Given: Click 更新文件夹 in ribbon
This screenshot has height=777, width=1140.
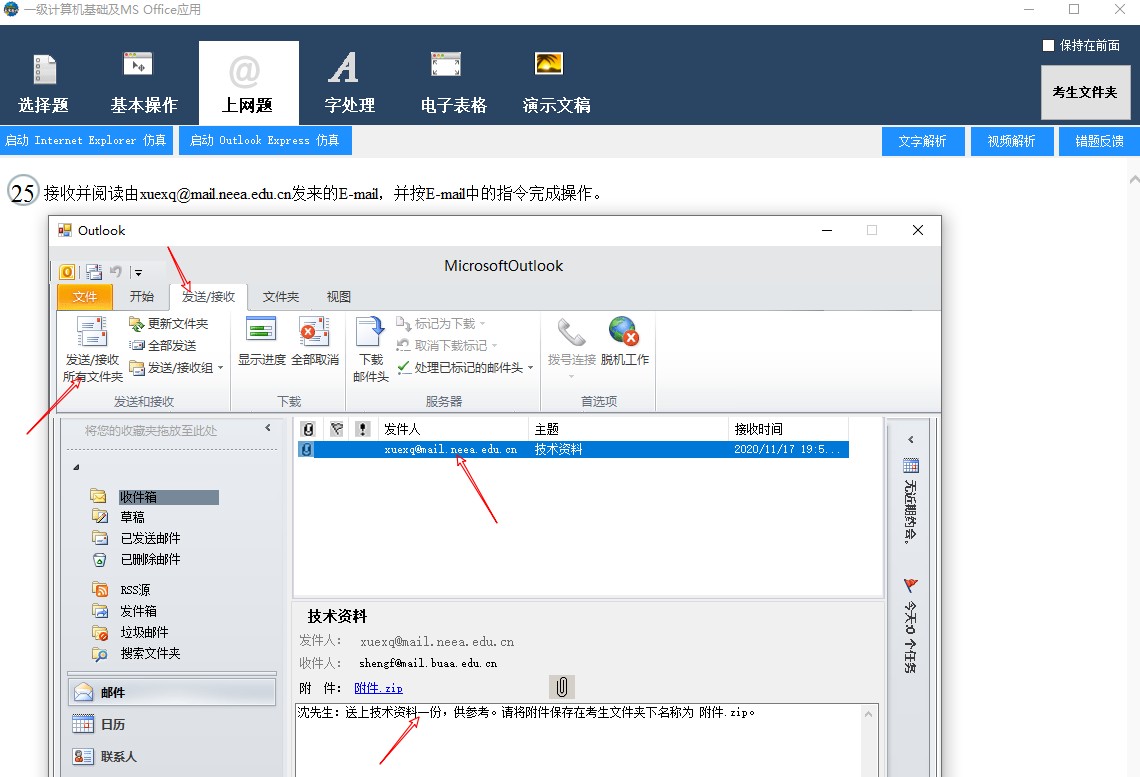Looking at the screenshot, I should (169, 323).
